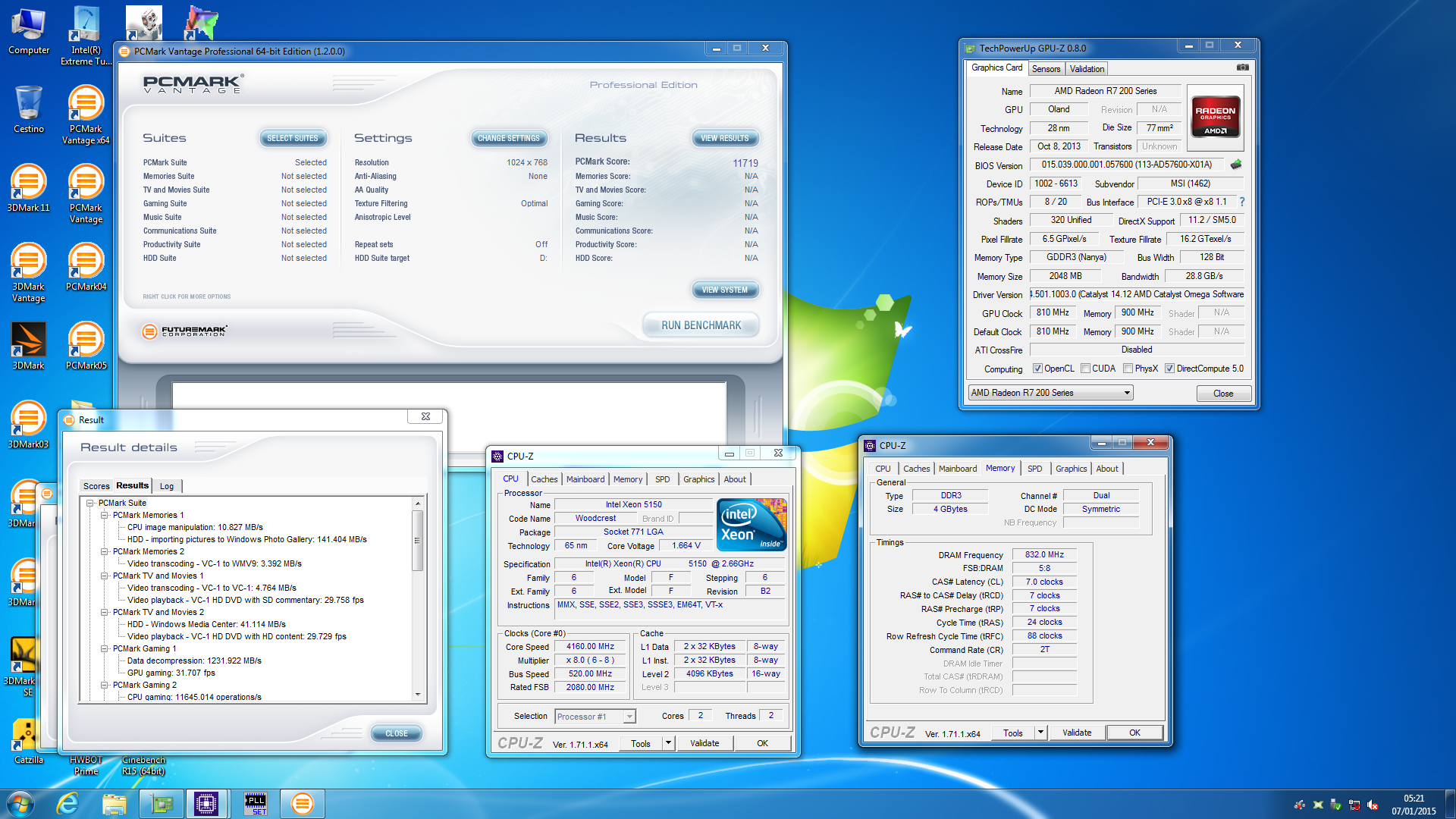Switch to Validation tab in GPU-Z

tap(1087, 69)
